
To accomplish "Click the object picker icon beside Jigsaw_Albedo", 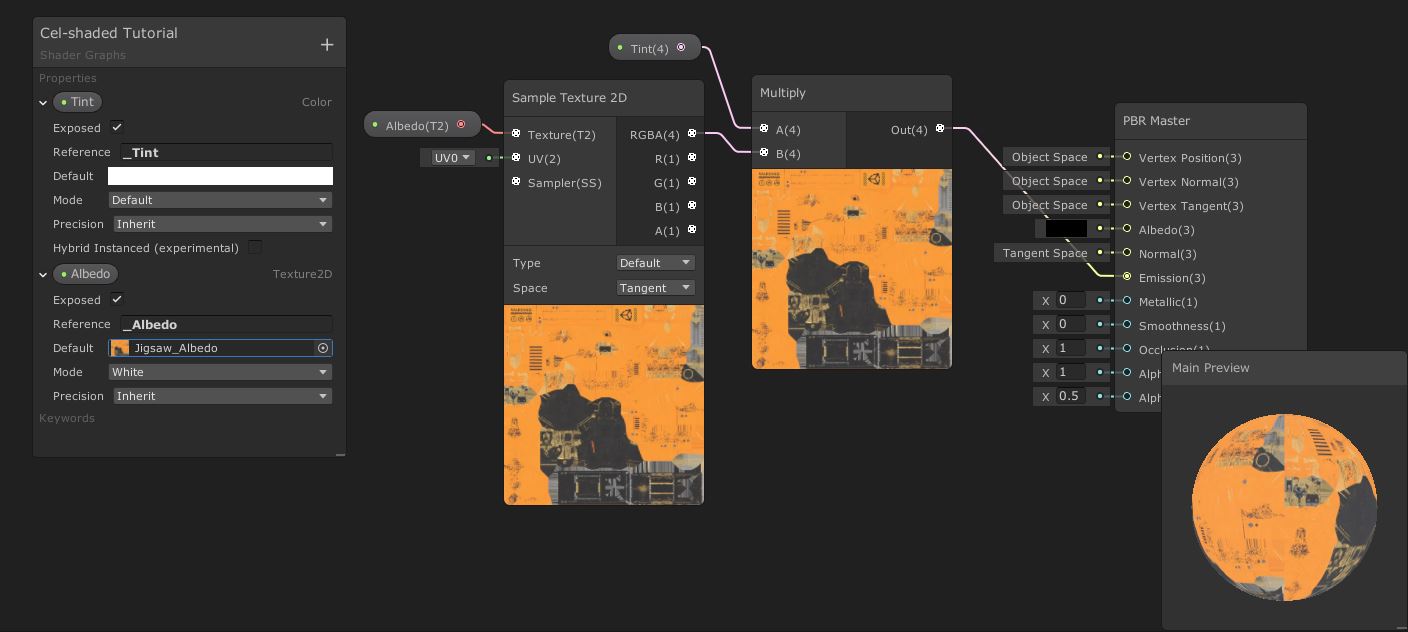I will pyautogui.click(x=322, y=348).
